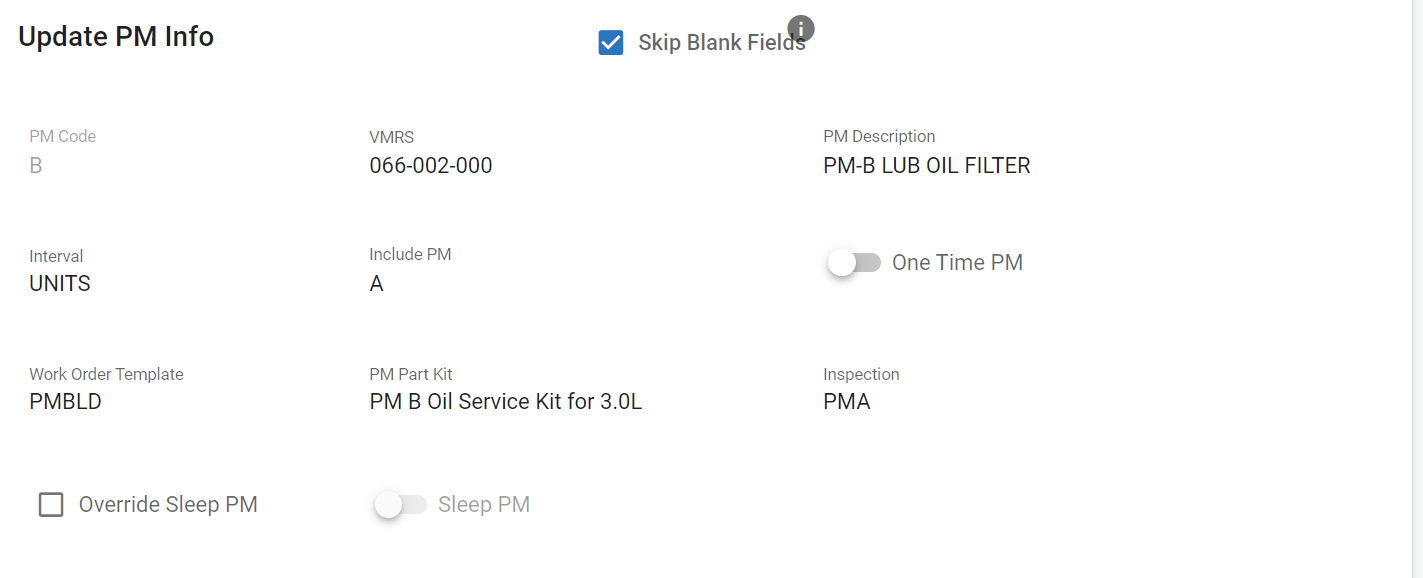Click the Override Sleep PM label text
Image resolution: width=1423 pixels, height=578 pixels.
168,505
